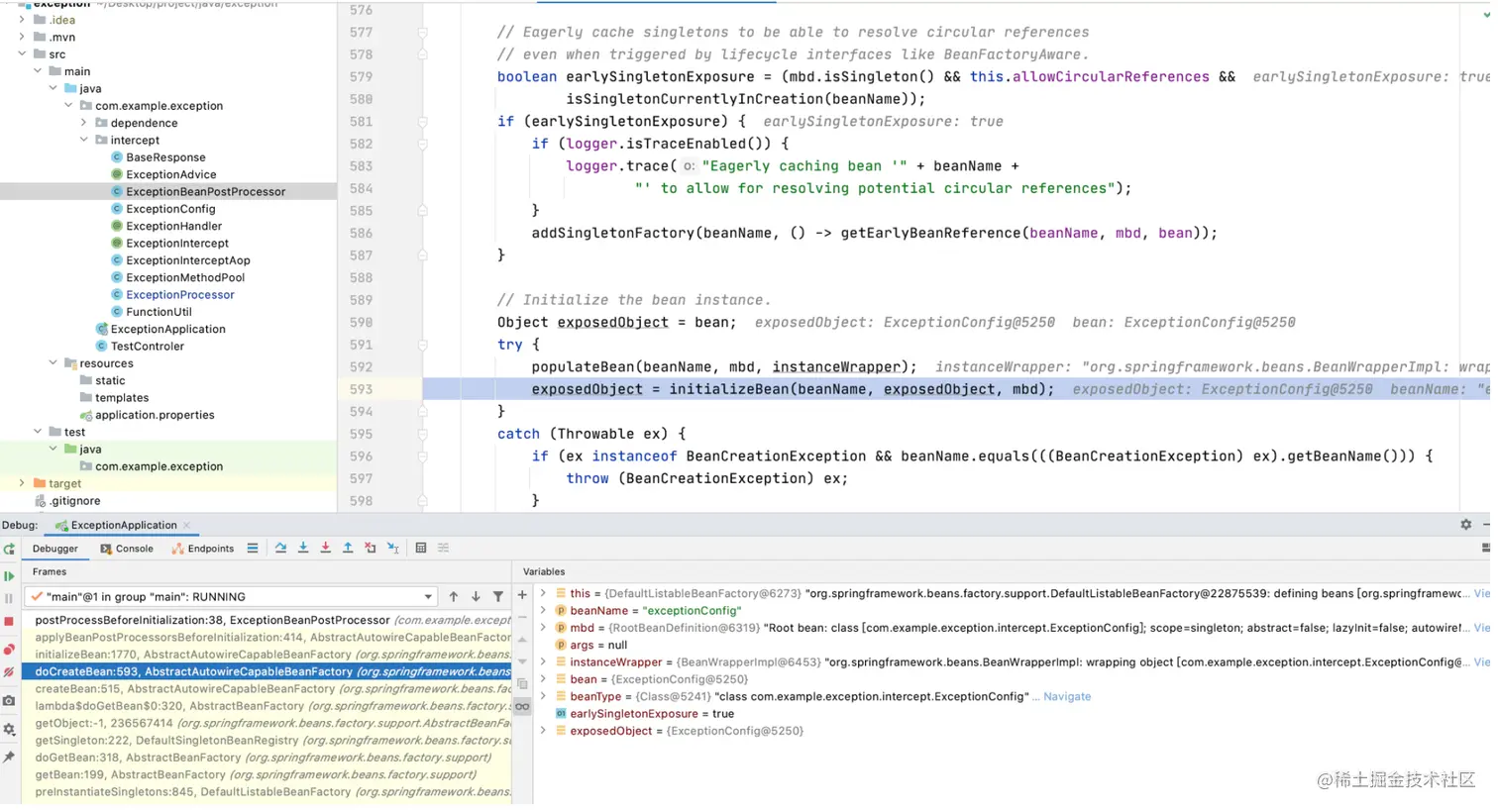Expand the dependence package
The width and height of the screenshot is (1498, 812).
tap(84, 123)
